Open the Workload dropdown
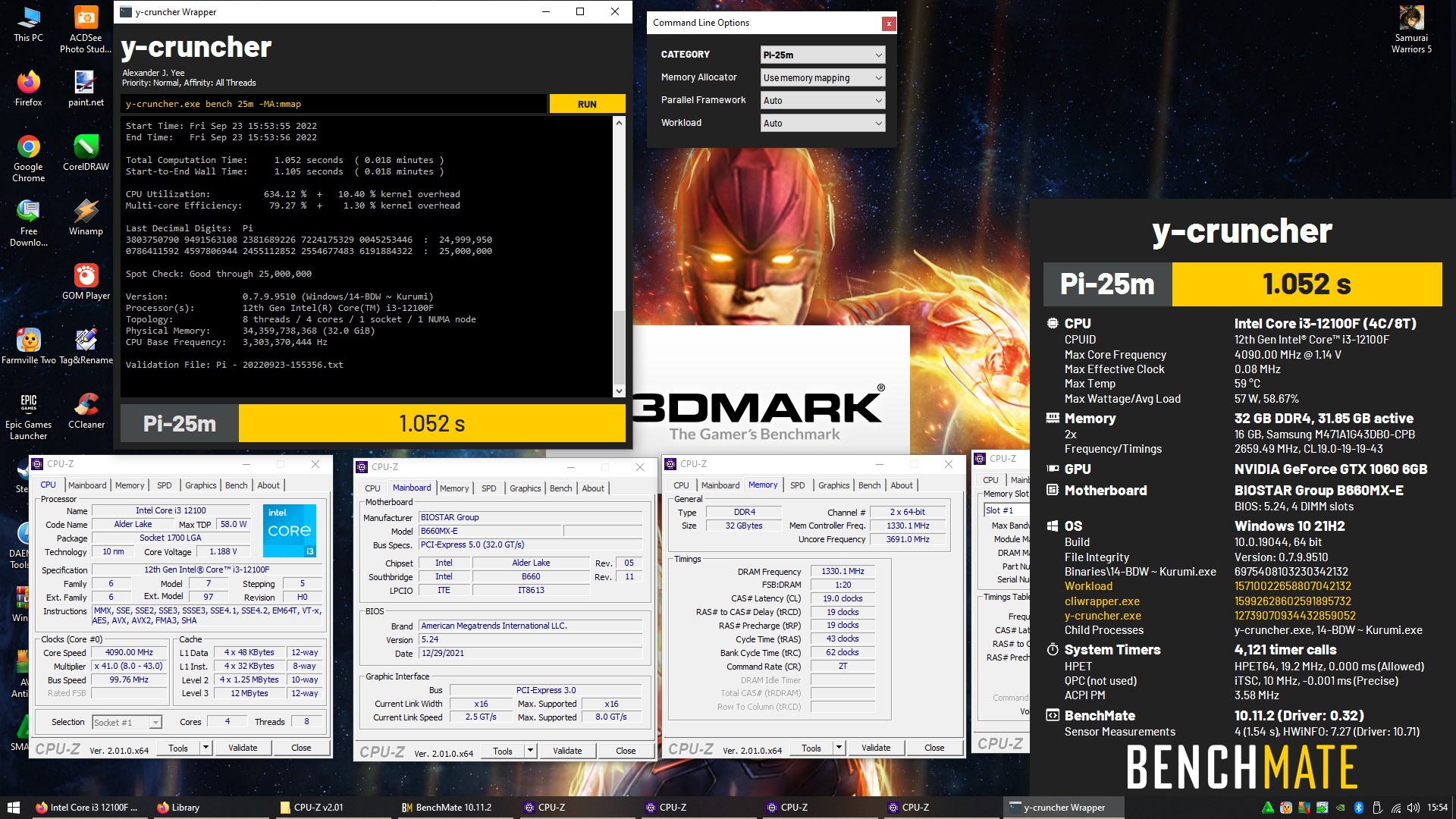Viewport: 1456px width, 819px height. 822,123
